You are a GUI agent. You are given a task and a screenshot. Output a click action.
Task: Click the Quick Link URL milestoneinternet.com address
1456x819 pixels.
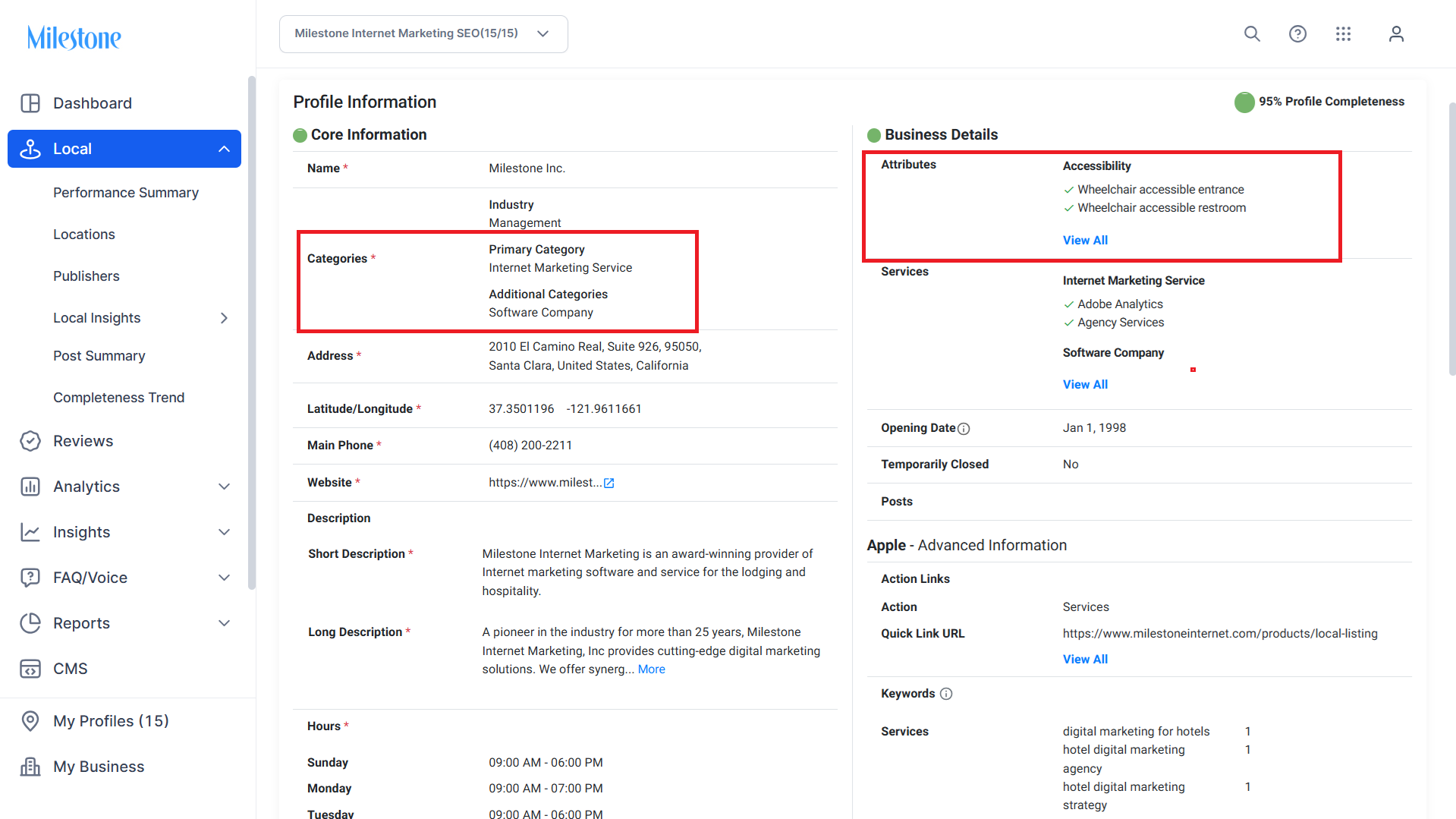[x=1220, y=634]
